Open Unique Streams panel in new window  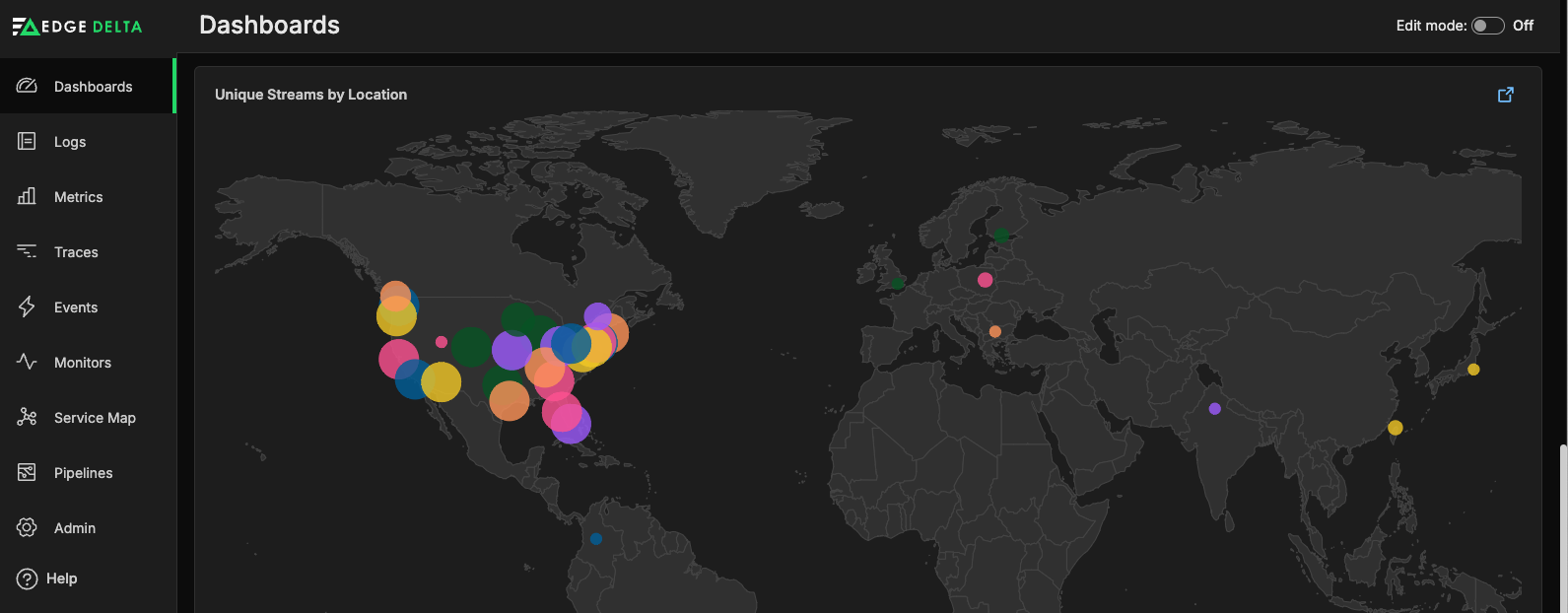coord(1505,95)
